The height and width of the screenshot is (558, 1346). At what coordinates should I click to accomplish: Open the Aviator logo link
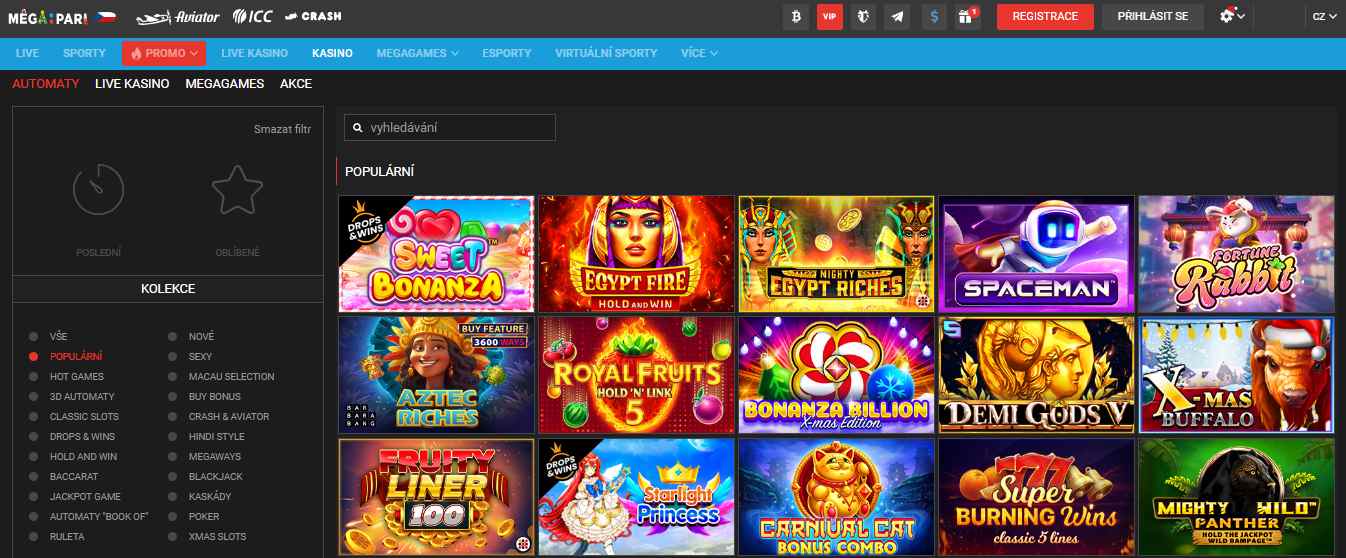[177, 17]
